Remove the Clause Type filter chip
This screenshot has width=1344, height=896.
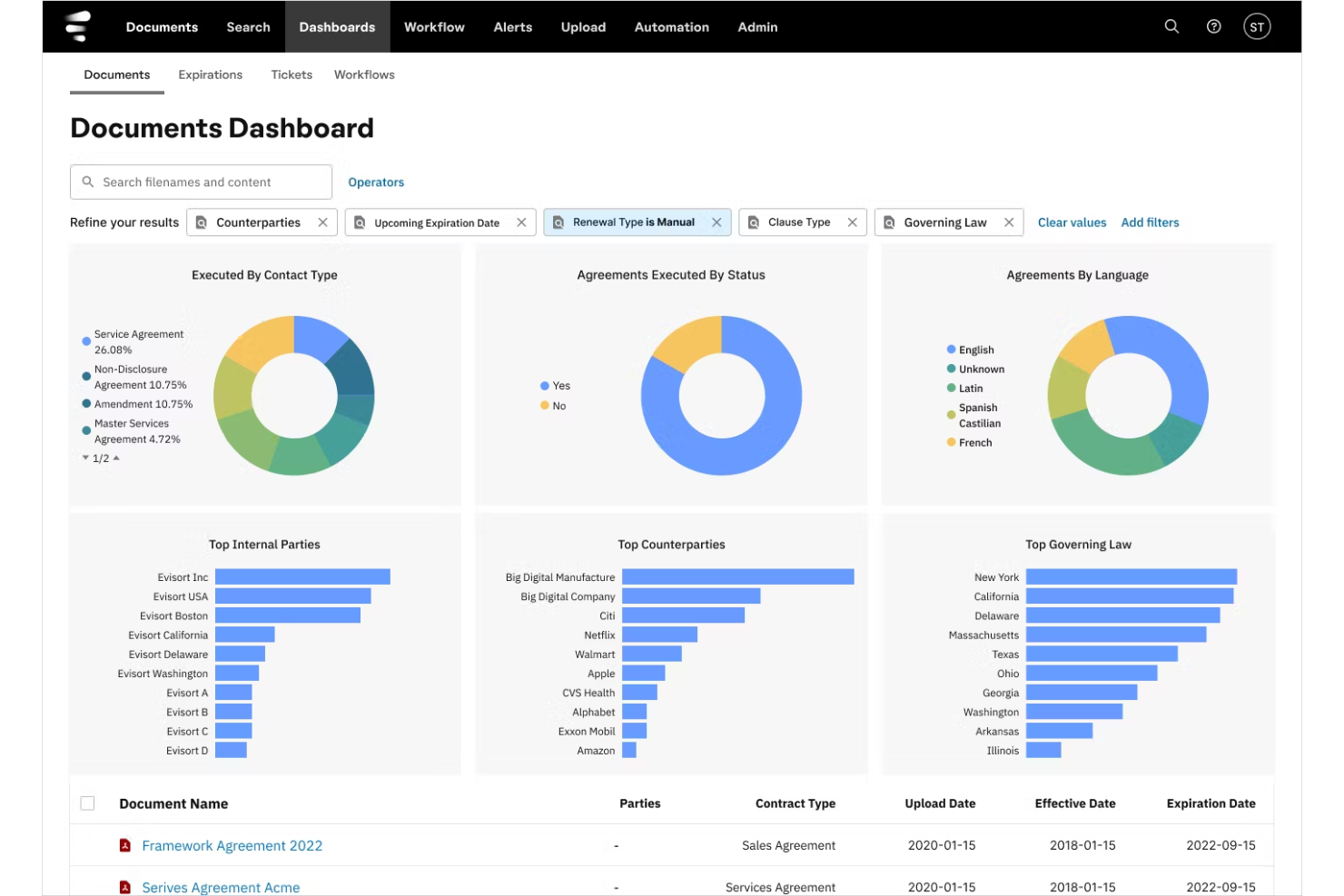click(852, 222)
